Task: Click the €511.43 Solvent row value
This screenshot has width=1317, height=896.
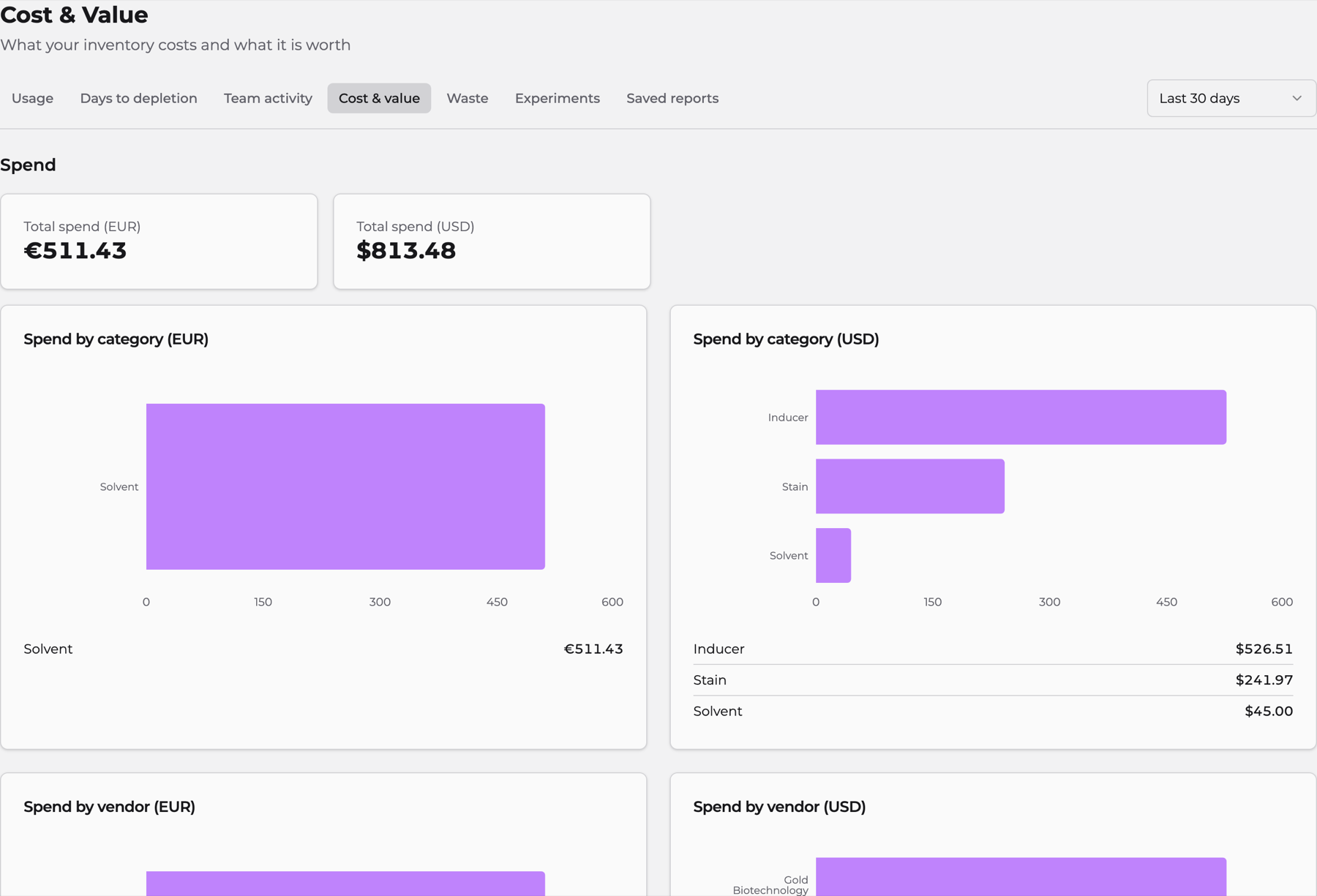Action: [x=593, y=649]
